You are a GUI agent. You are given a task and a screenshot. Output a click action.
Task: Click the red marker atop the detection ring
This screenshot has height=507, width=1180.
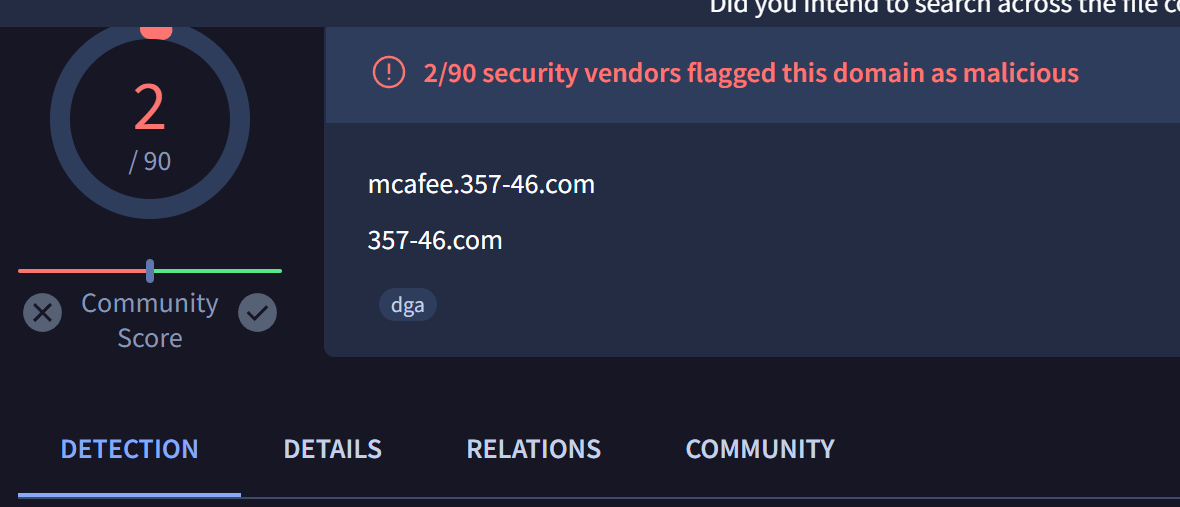157,32
